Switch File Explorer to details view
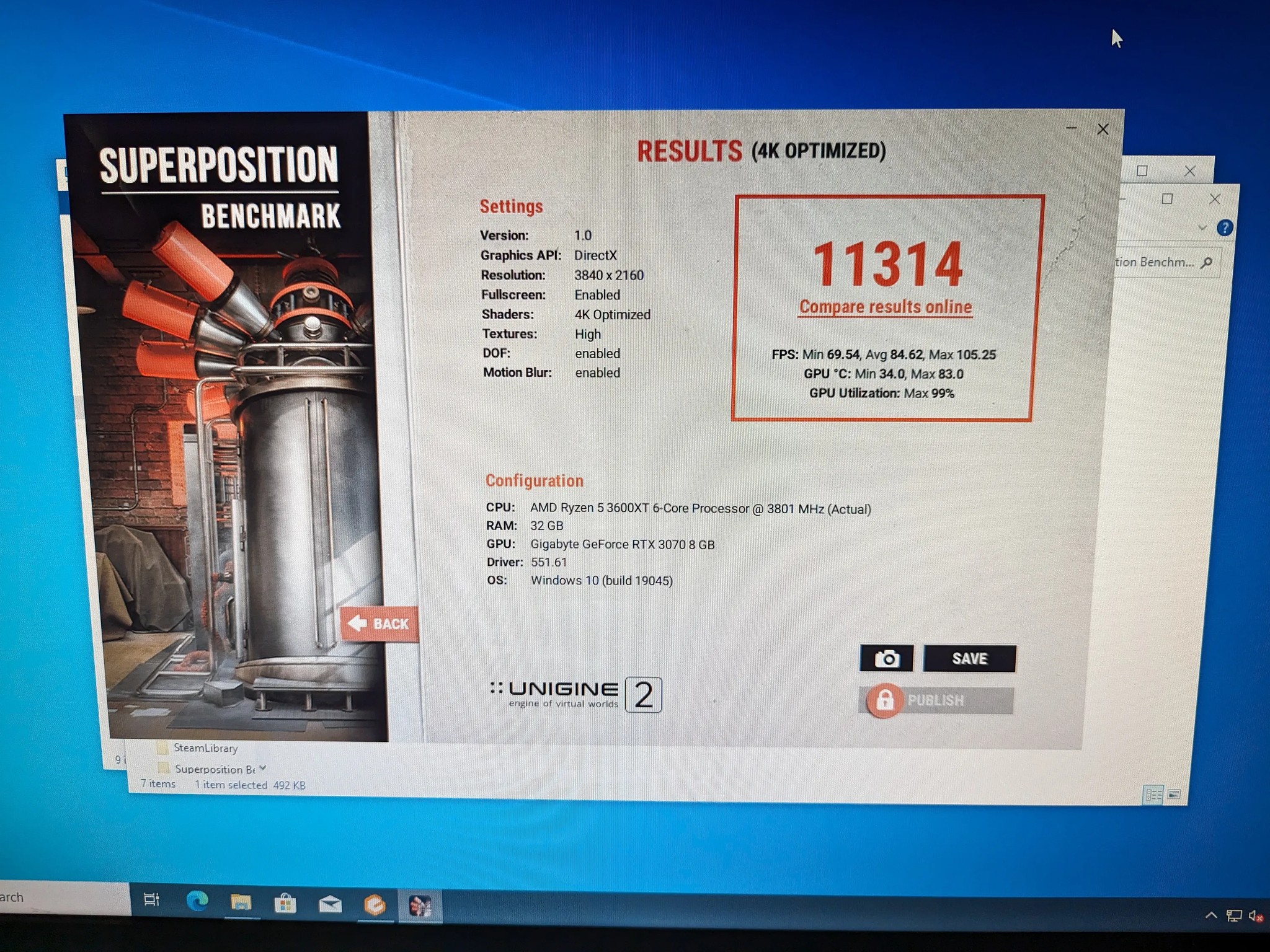1270x952 pixels. [x=1153, y=795]
